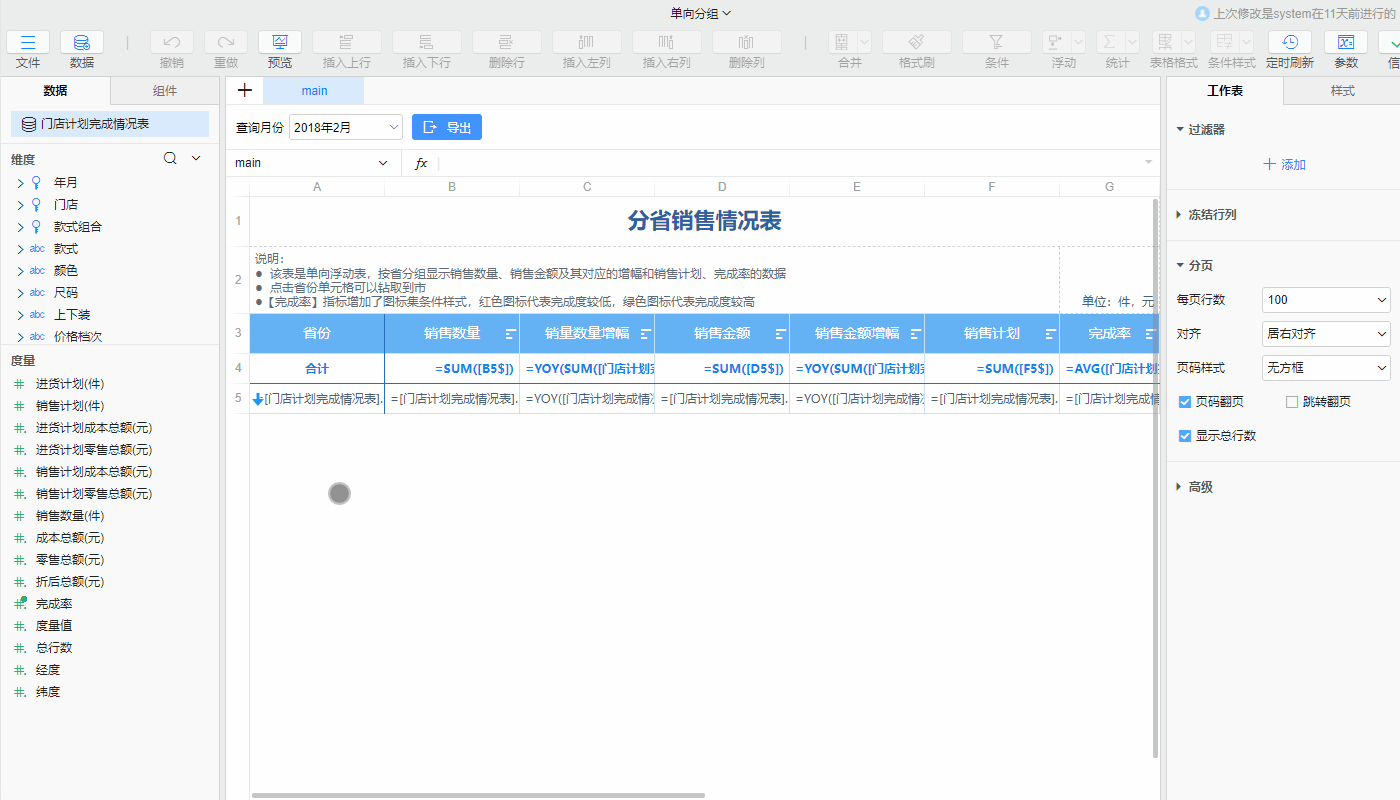This screenshot has height=800, width=1400.
Task: Click the 导出 (Export) button
Action: coord(446,127)
